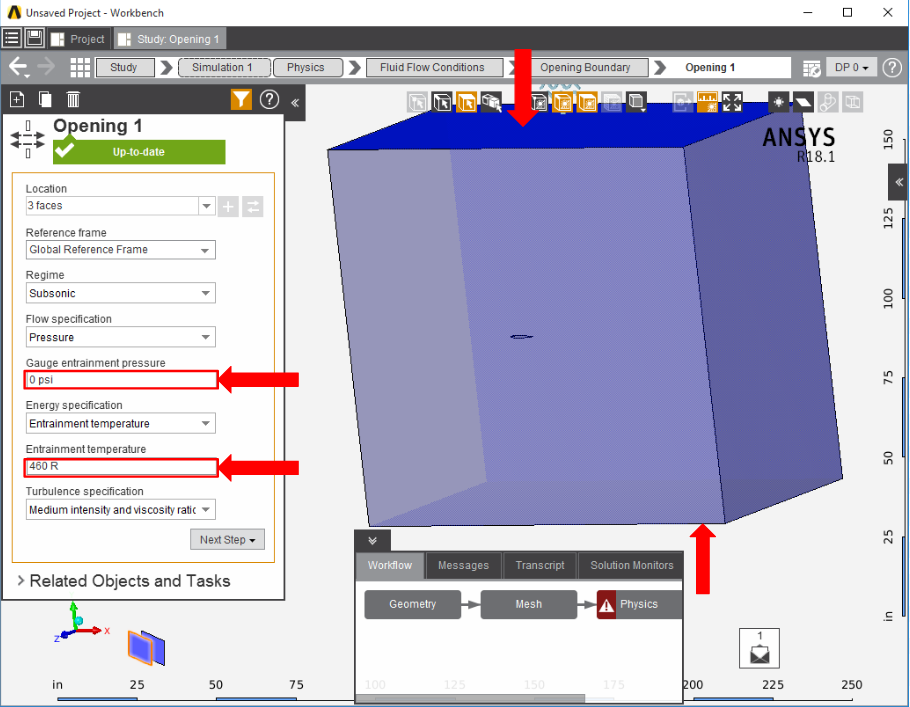Screen dimensions: 910x707
Task: Click the Geometry workflow step
Action: tap(413, 604)
